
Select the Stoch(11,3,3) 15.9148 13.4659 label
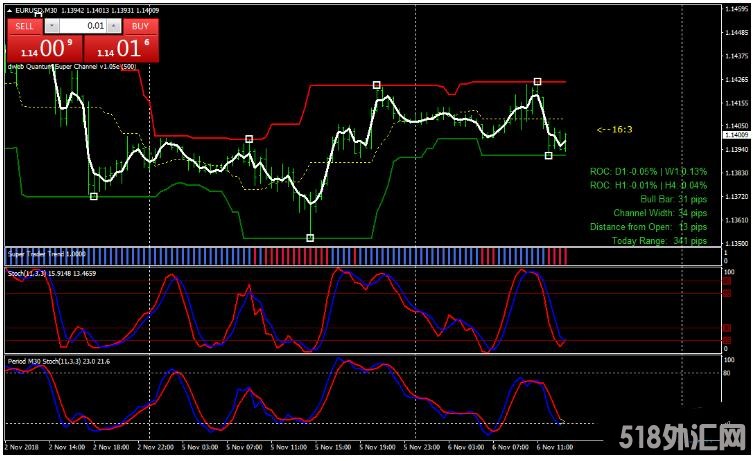click(x=52, y=273)
